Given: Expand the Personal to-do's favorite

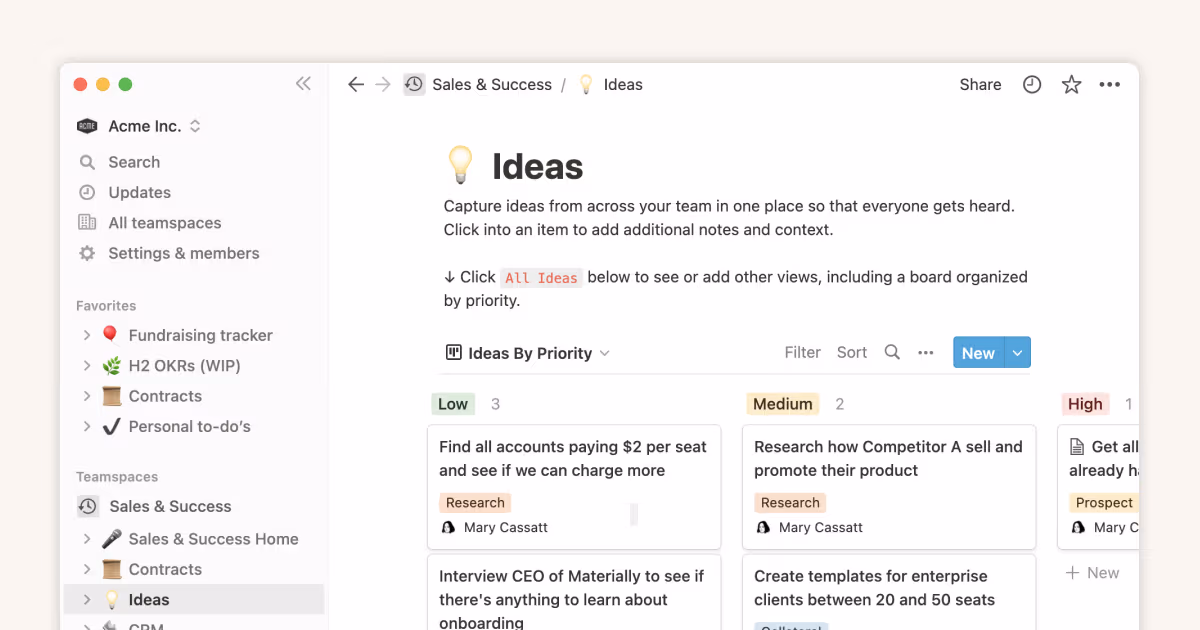Looking at the screenshot, I should [87, 426].
